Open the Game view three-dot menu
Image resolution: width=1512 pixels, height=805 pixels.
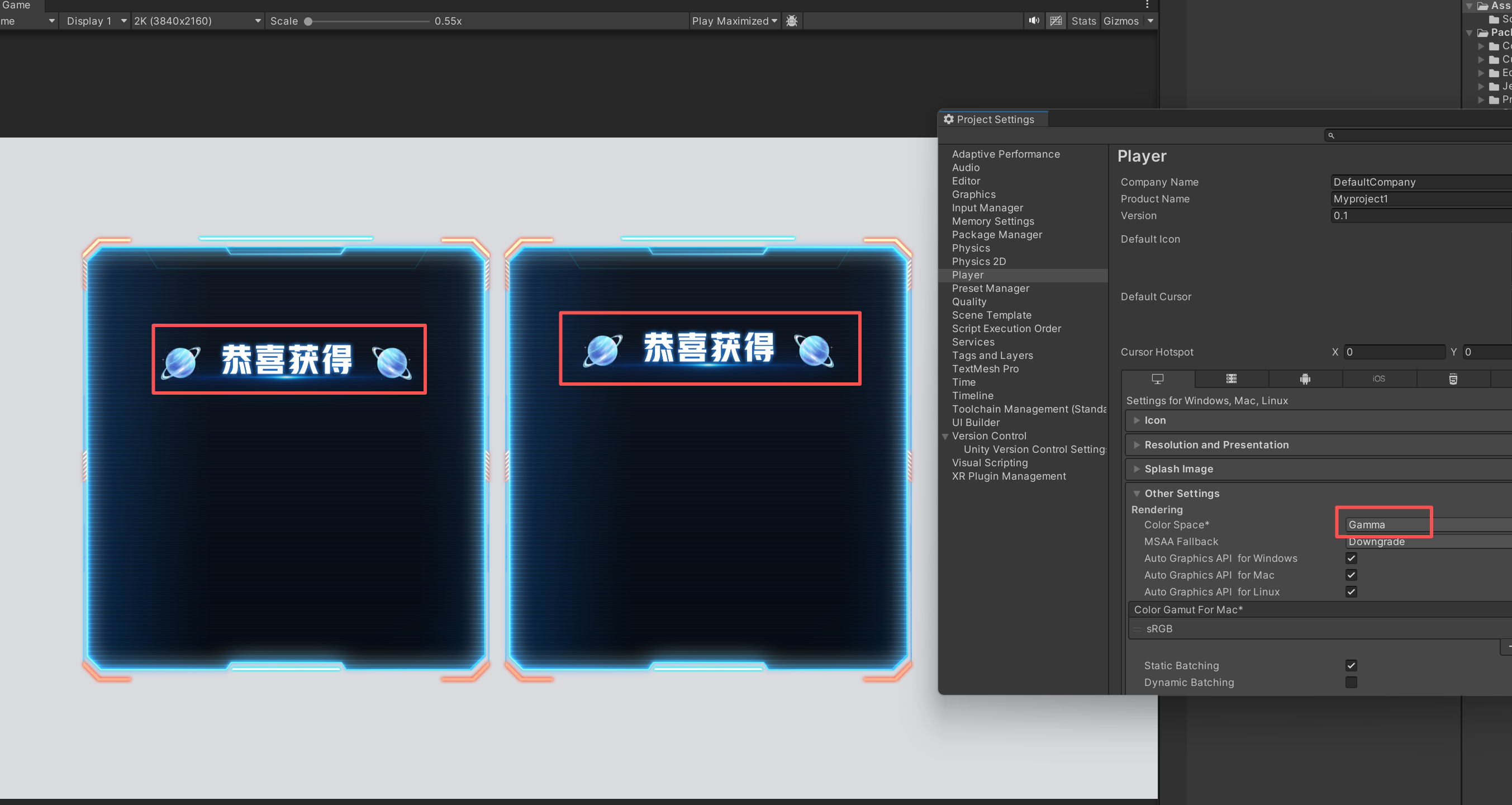pos(1147,4)
